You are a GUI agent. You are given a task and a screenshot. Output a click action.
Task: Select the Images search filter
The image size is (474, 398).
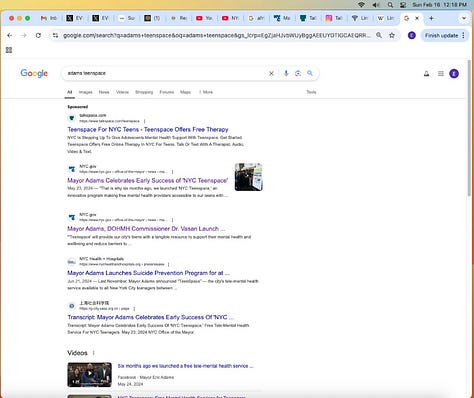(86, 92)
